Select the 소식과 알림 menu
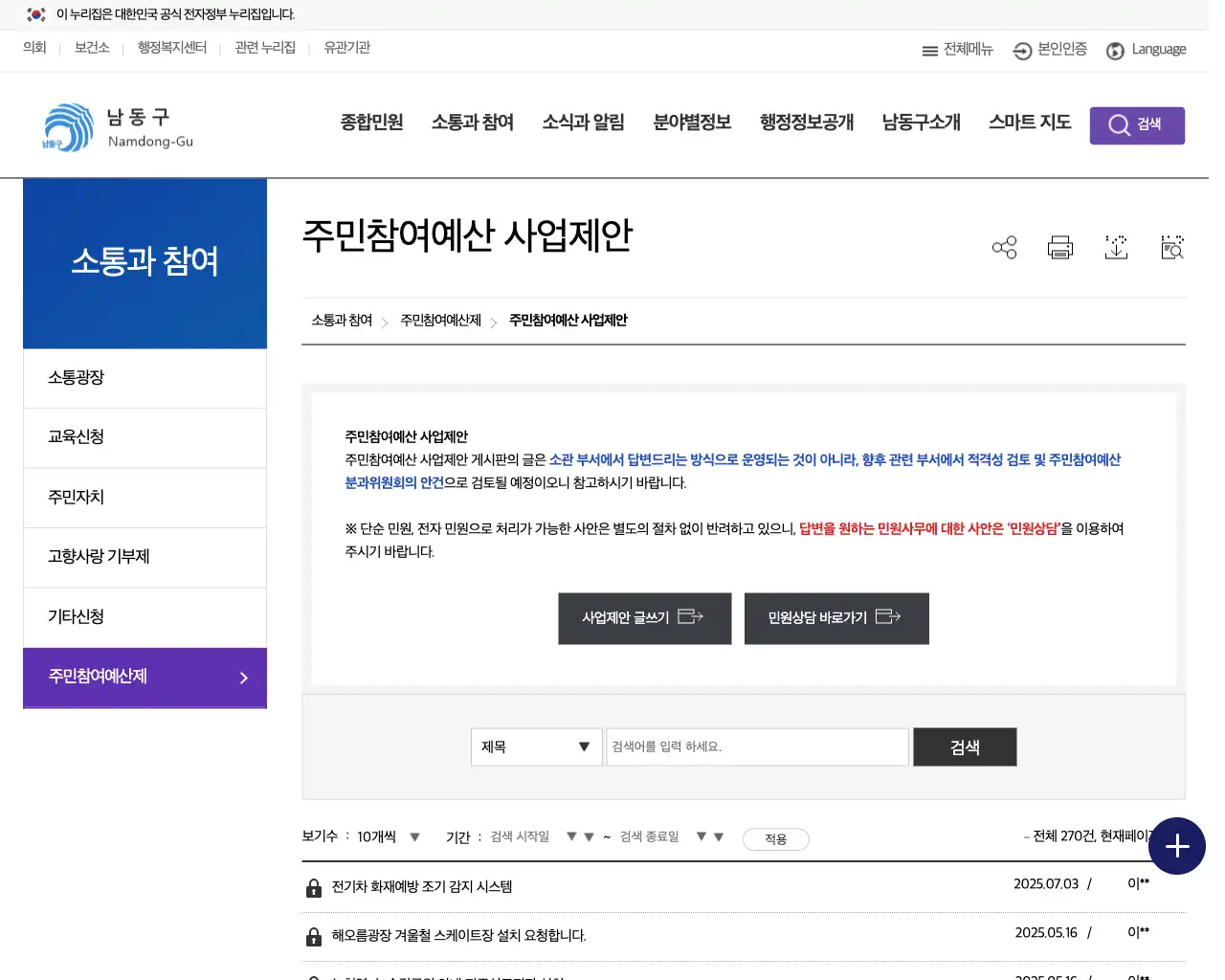The width and height of the screenshot is (1225, 980). point(583,122)
